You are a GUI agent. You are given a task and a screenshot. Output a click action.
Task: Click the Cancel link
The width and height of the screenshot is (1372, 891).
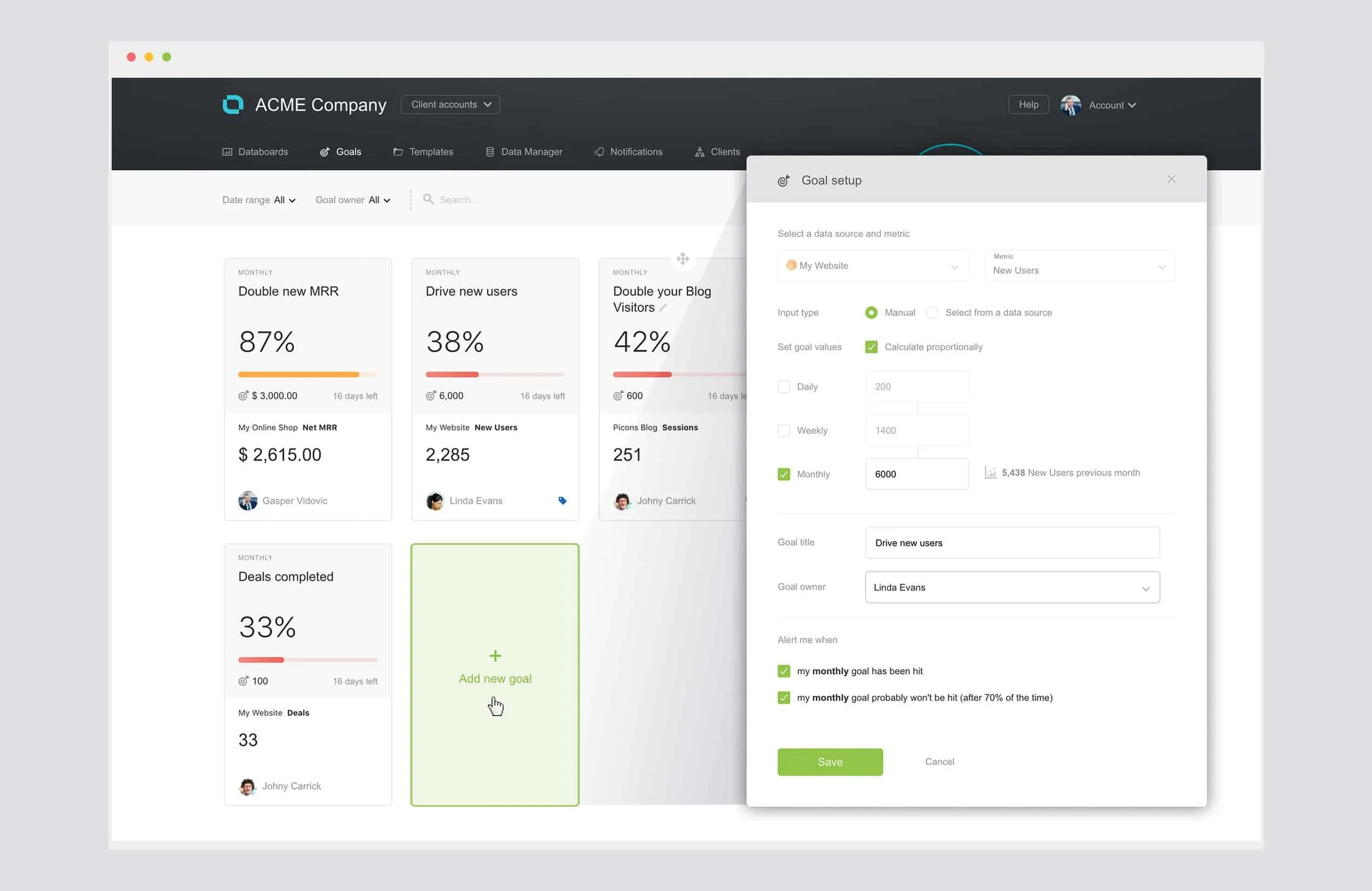click(939, 761)
